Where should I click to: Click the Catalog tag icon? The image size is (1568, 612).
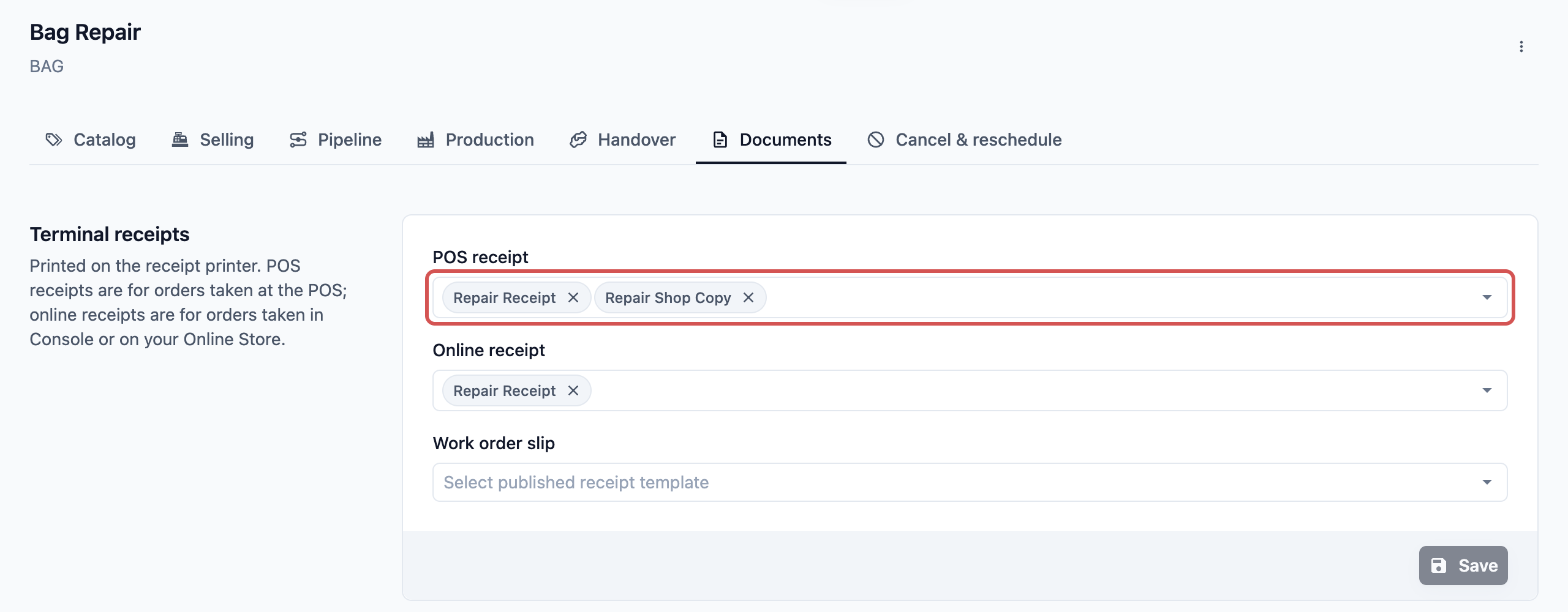(x=54, y=140)
